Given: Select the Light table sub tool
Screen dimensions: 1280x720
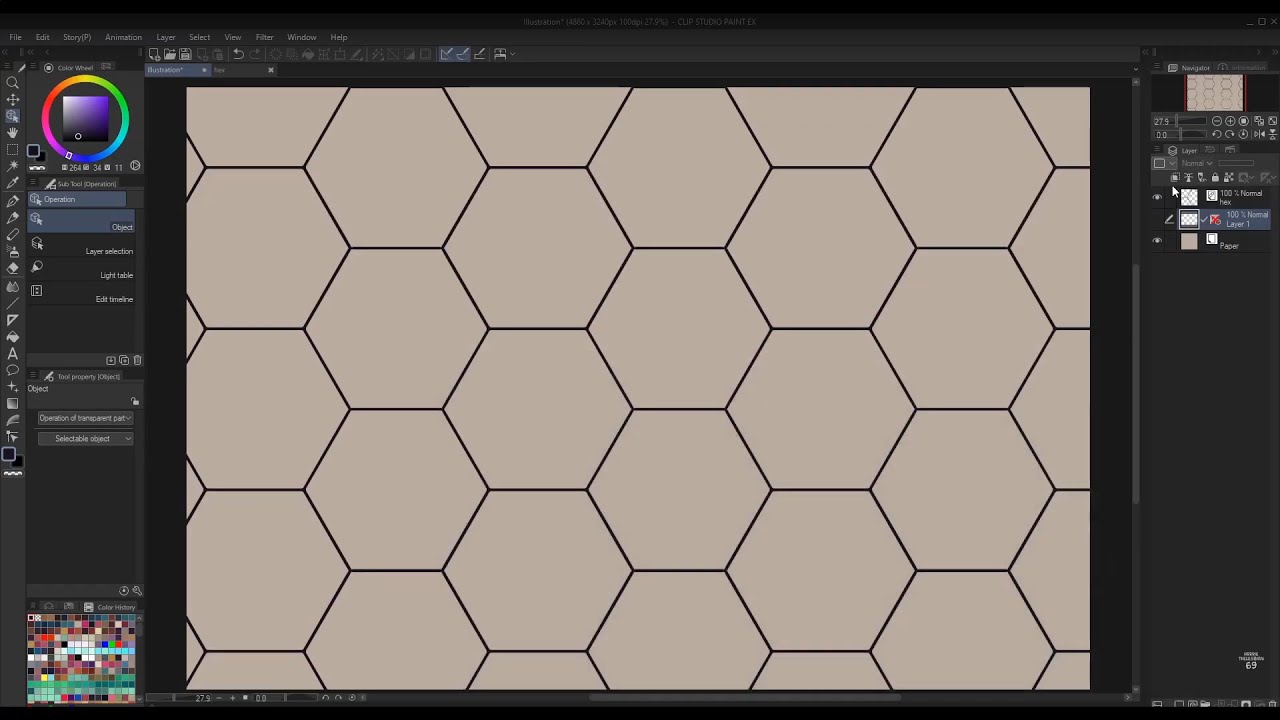Looking at the screenshot, I should [80, 271].
